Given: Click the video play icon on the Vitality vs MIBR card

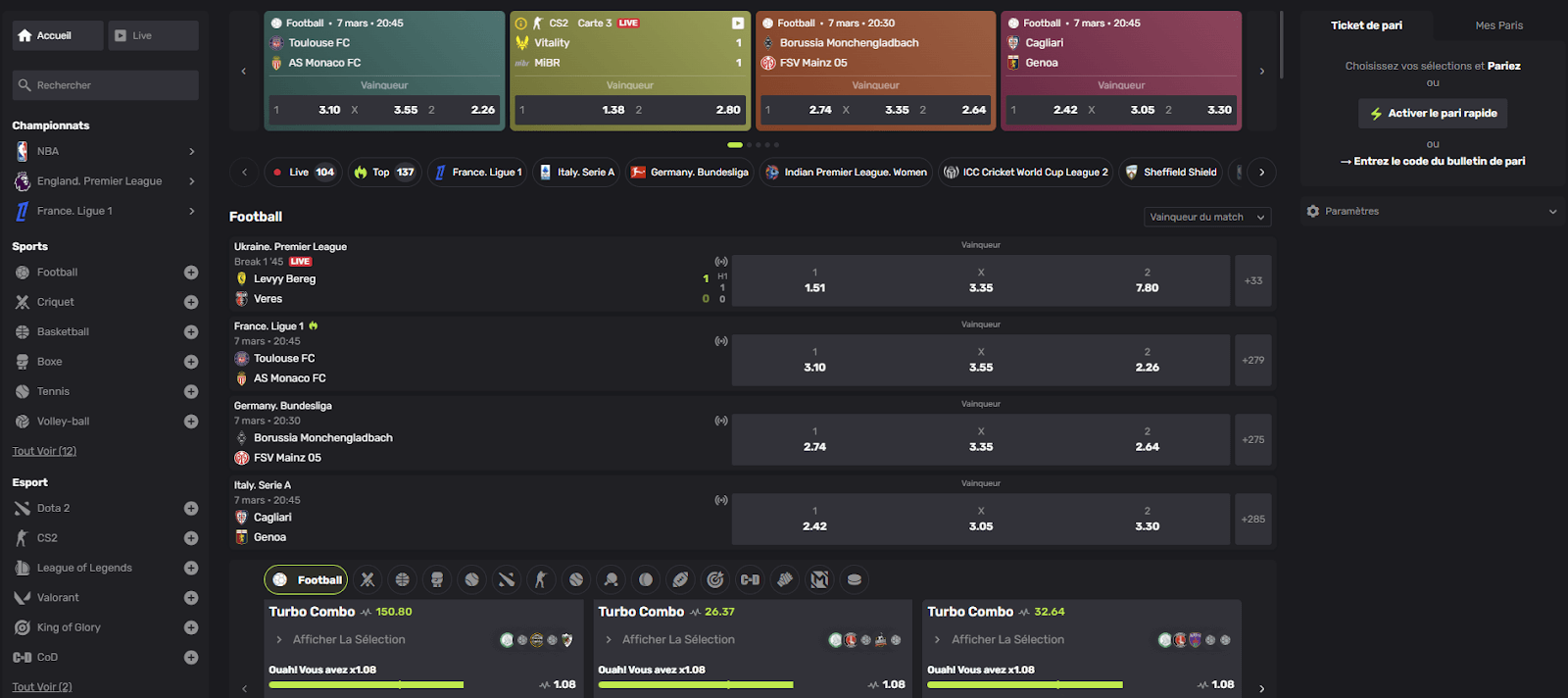Looking at the screenshot, I should [x=738, y=23].
